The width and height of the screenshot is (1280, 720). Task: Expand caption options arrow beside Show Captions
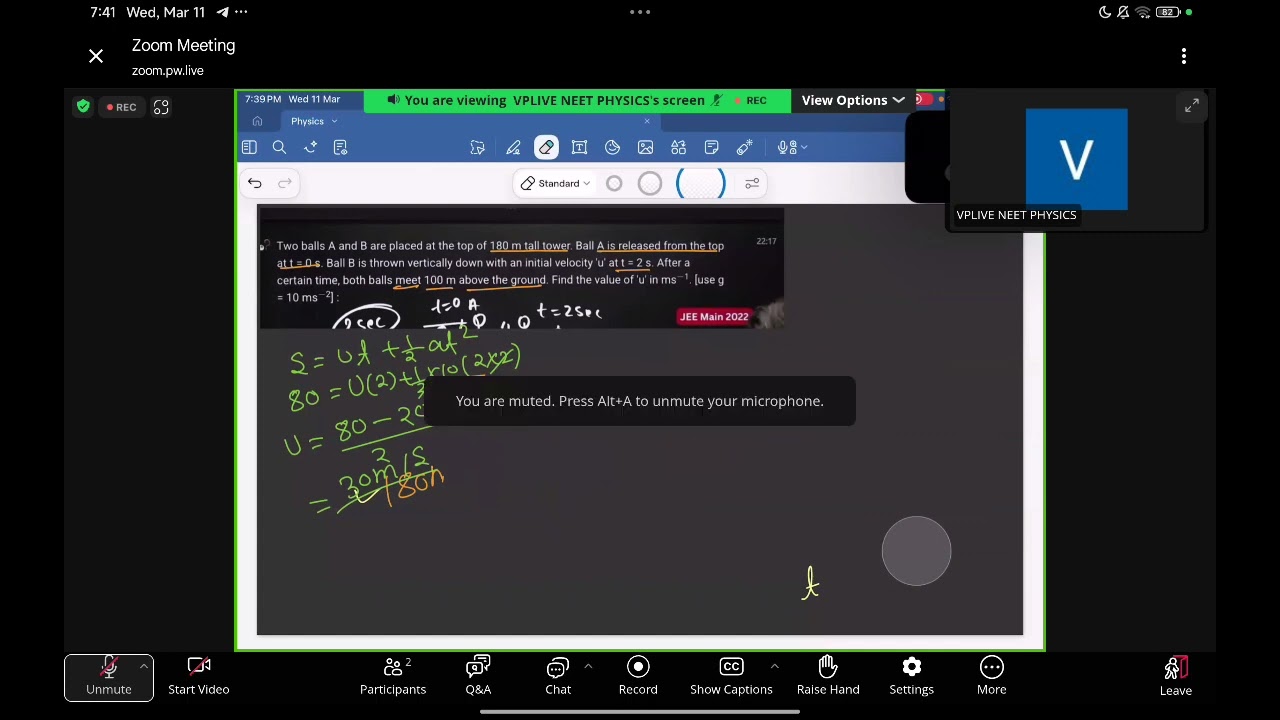tap(774, 666)
